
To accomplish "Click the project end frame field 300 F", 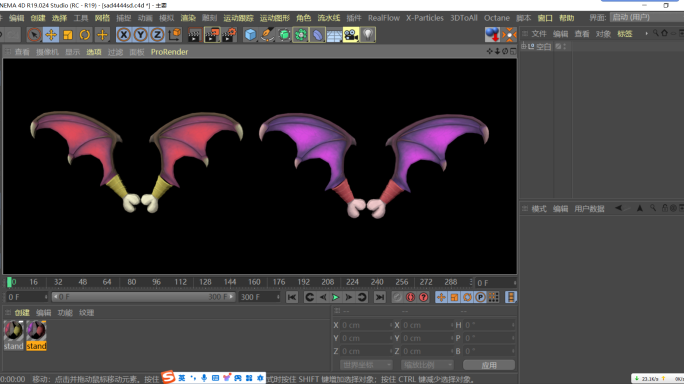I will [260, 297].
